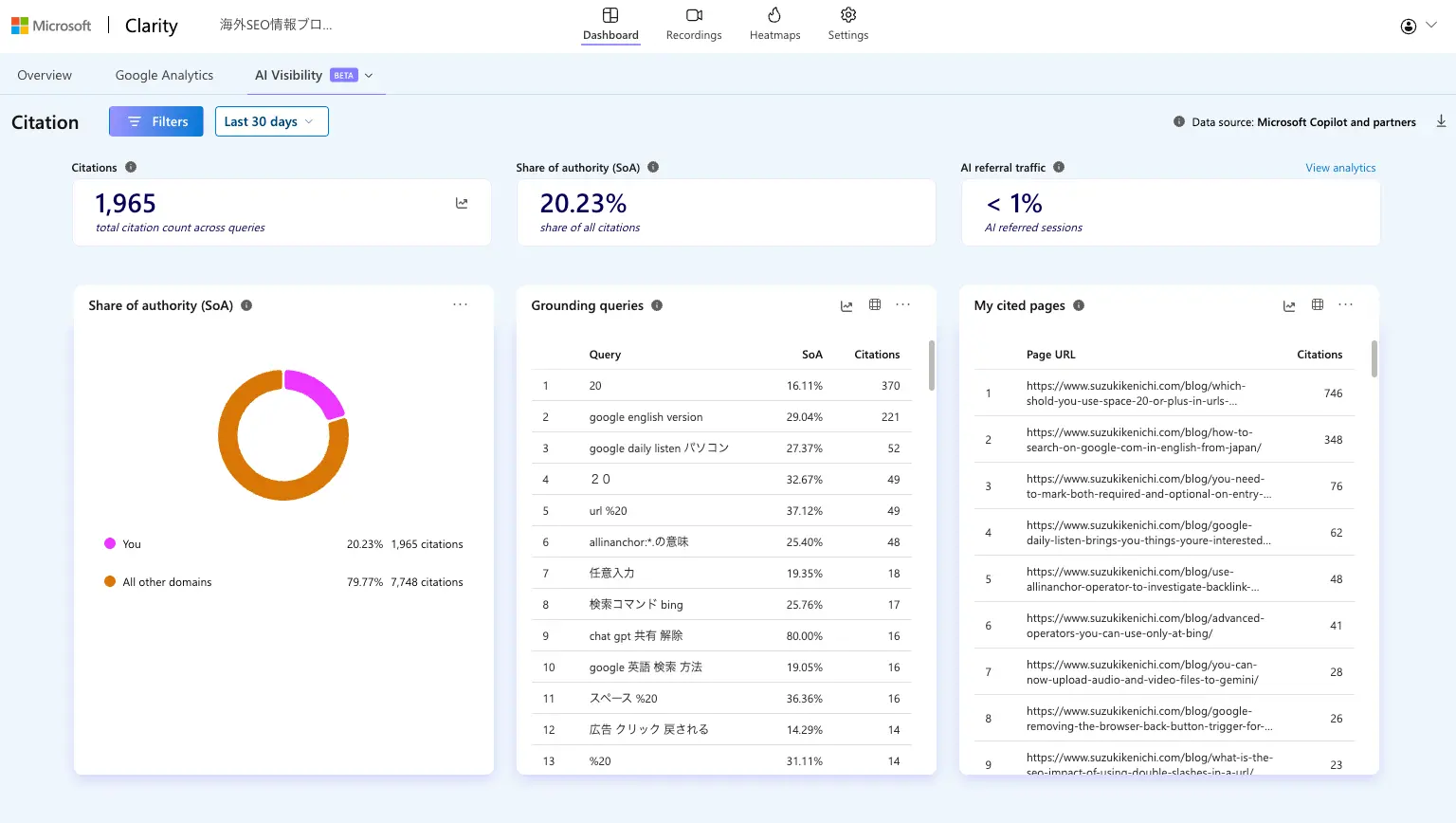This screenshot has width=1456, height=823.
Task: Click the orange All other domains legend swatch
Action: 110,581
